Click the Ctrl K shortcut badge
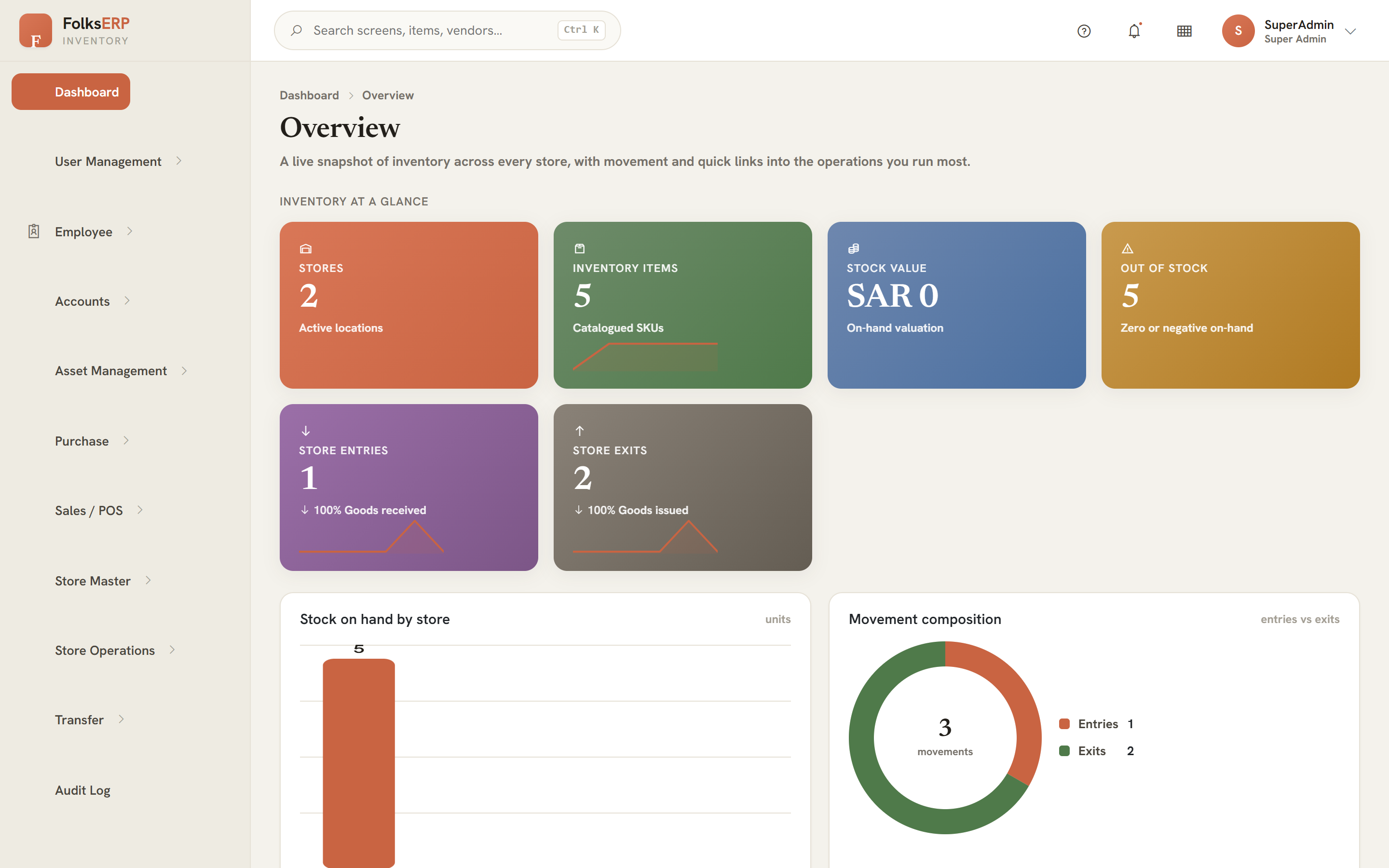Screen dimensions: 1389x868 (x=582, y=30)
